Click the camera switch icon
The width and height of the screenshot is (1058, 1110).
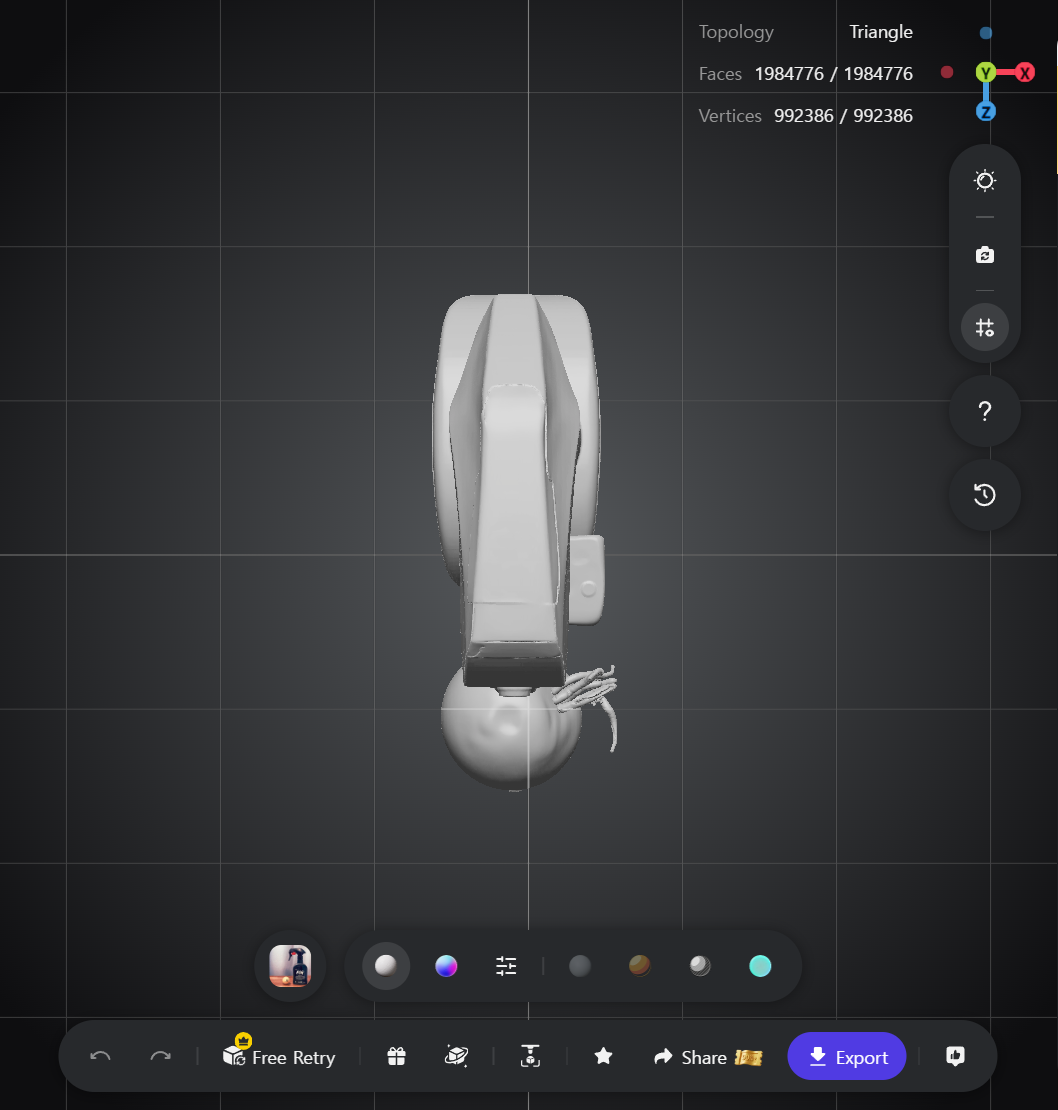(x=984, y=255)
